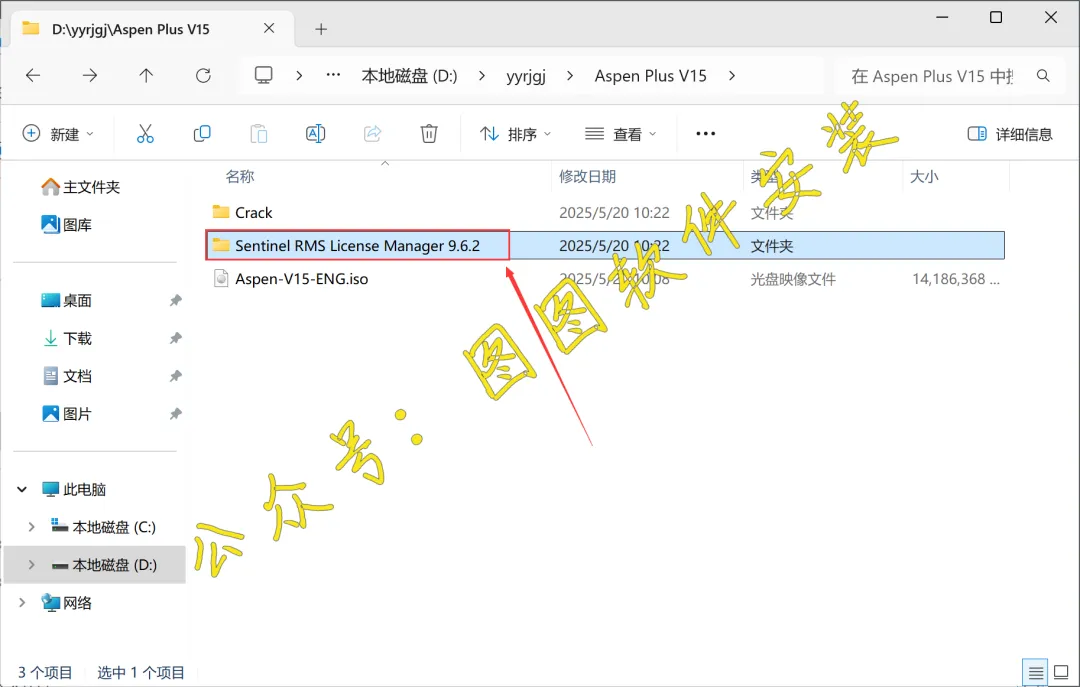This screenshot has width=1080, height=687.
Task: Expand chevron after 本地磁盘 (D:) breadcrumb
Action: (481, 76)
